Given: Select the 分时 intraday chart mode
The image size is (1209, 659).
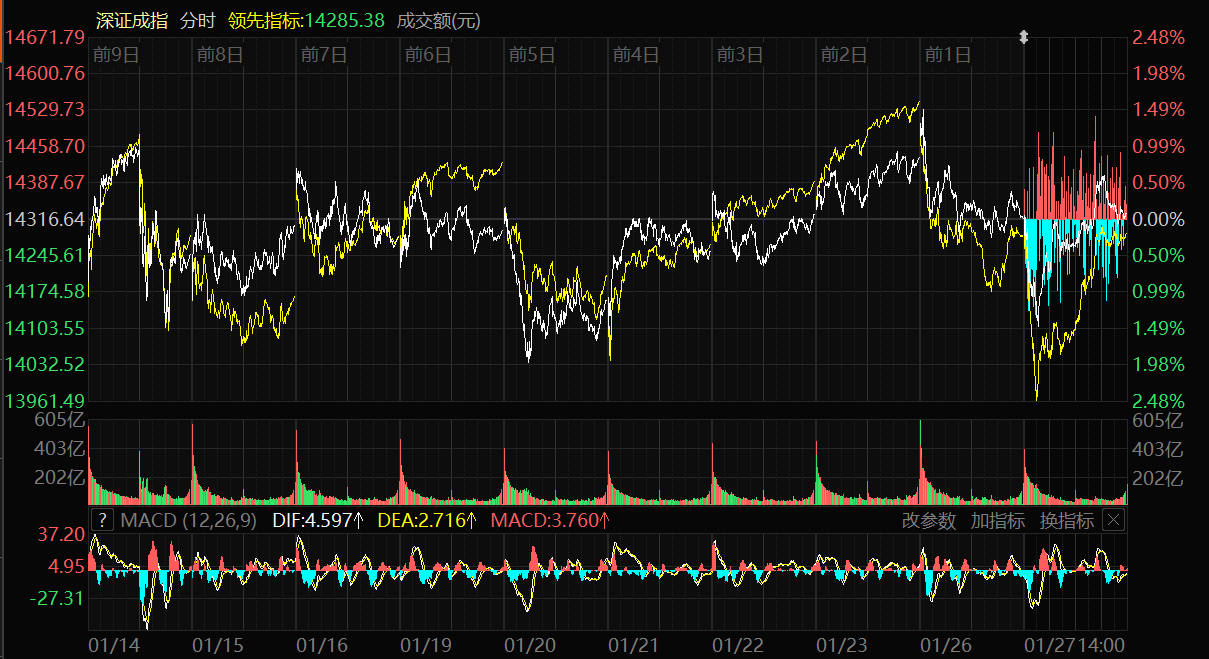Looking at the screenshot, I should click(x=198, y=20).
